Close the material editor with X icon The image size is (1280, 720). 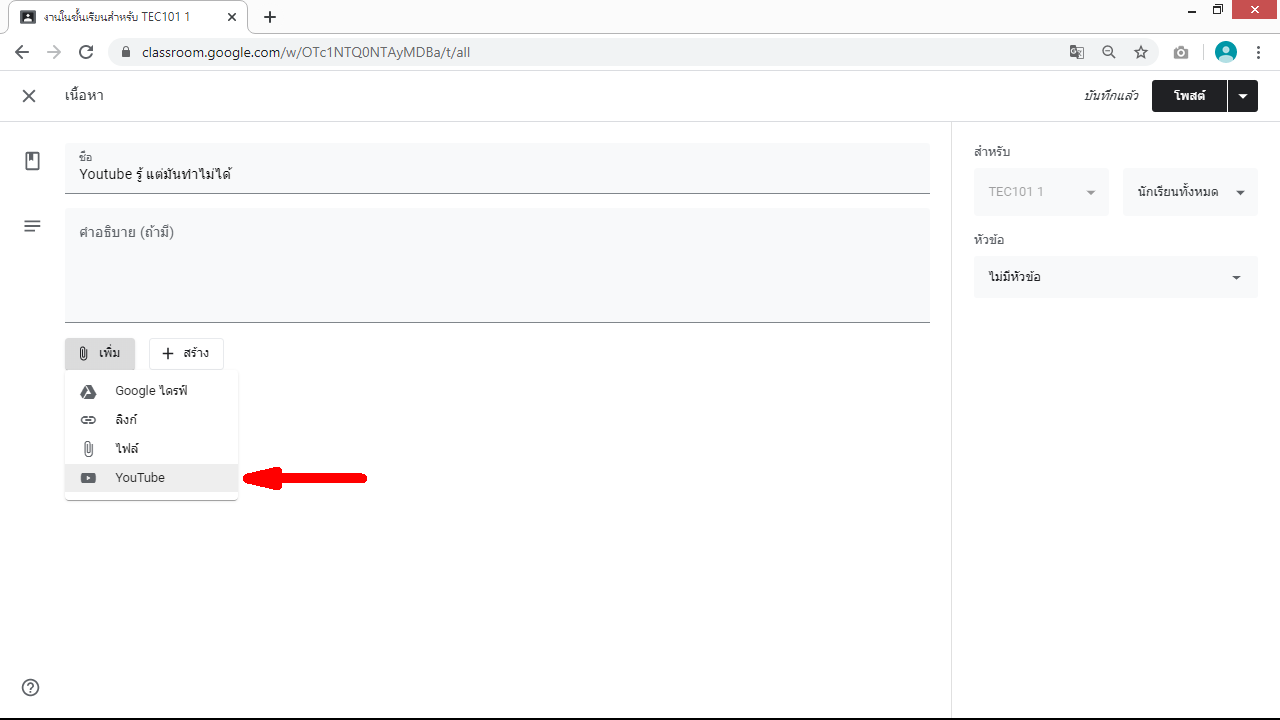29,96
